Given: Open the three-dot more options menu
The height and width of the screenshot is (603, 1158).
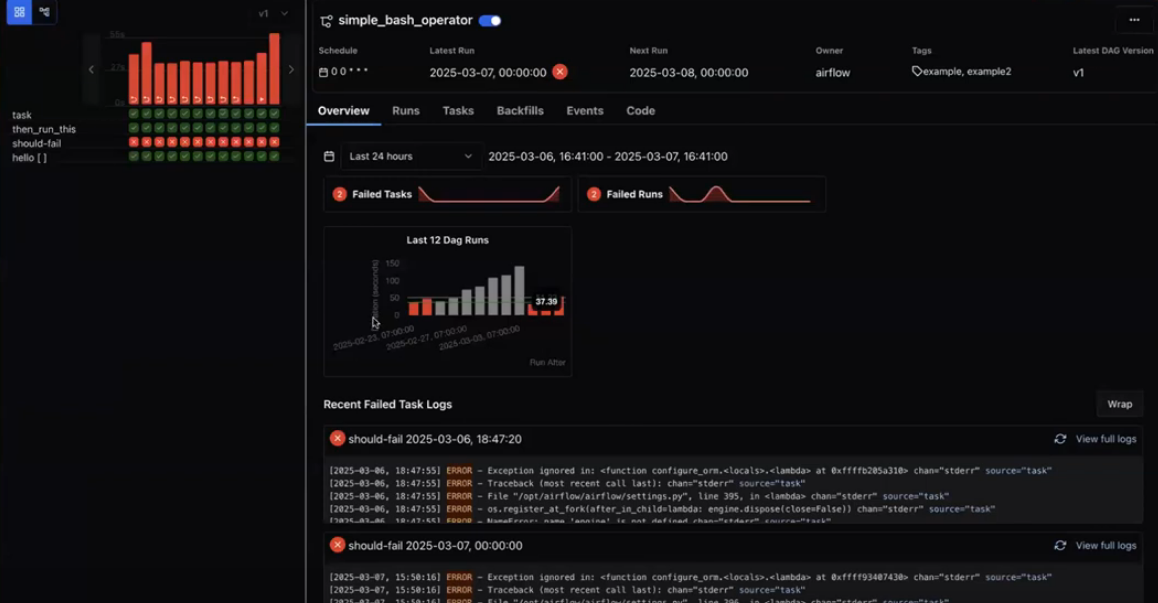Looking at the screenshot, I should (1133, 20).
